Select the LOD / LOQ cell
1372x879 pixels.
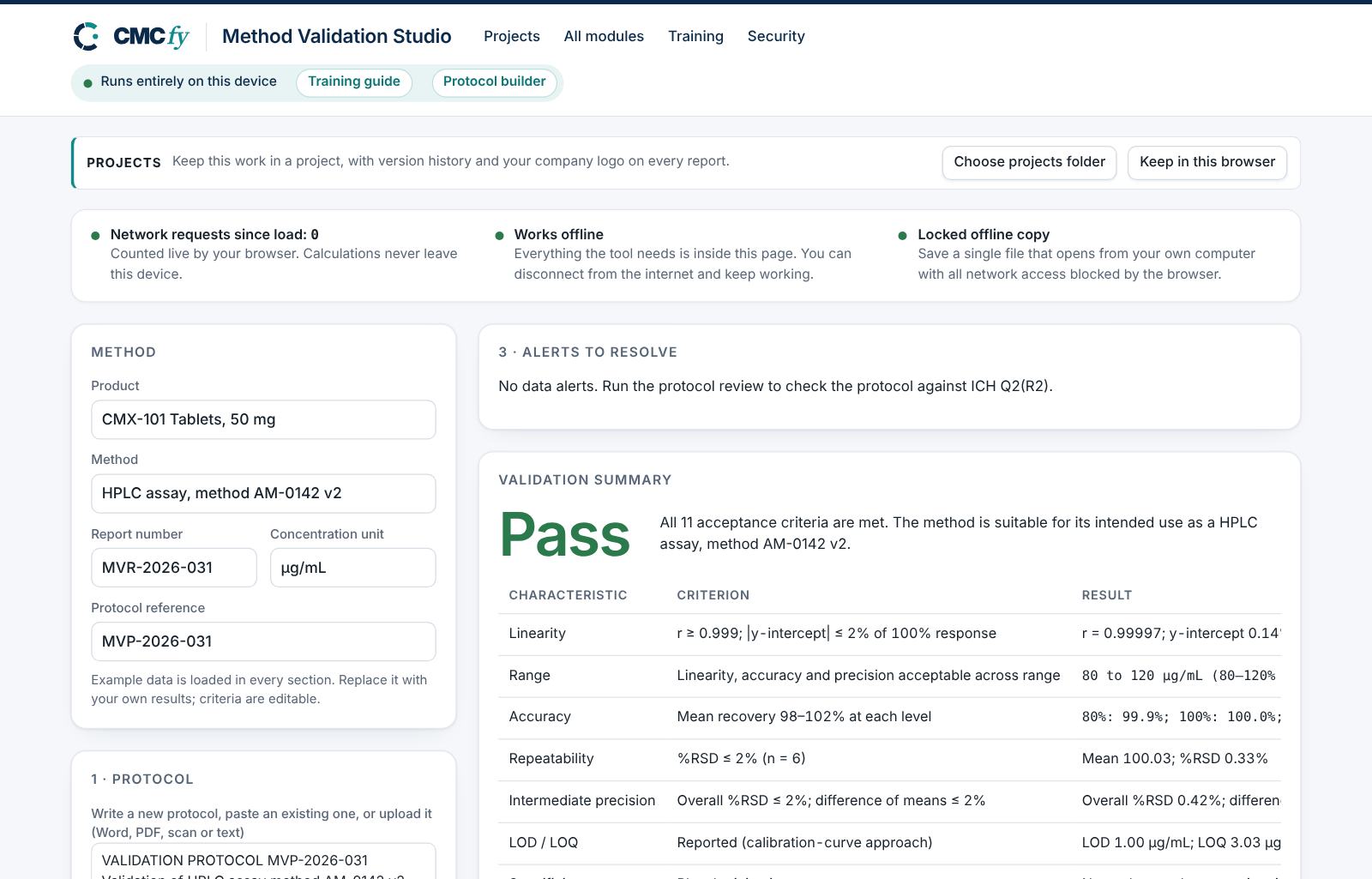(543, 843)
